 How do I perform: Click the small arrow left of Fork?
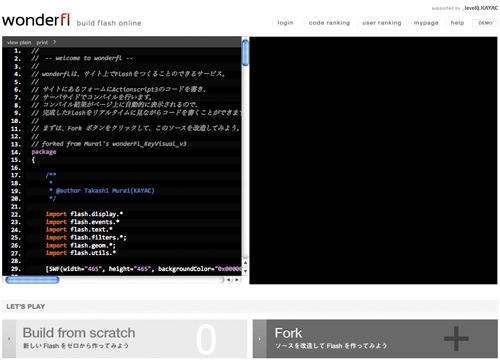coord(260,339)
